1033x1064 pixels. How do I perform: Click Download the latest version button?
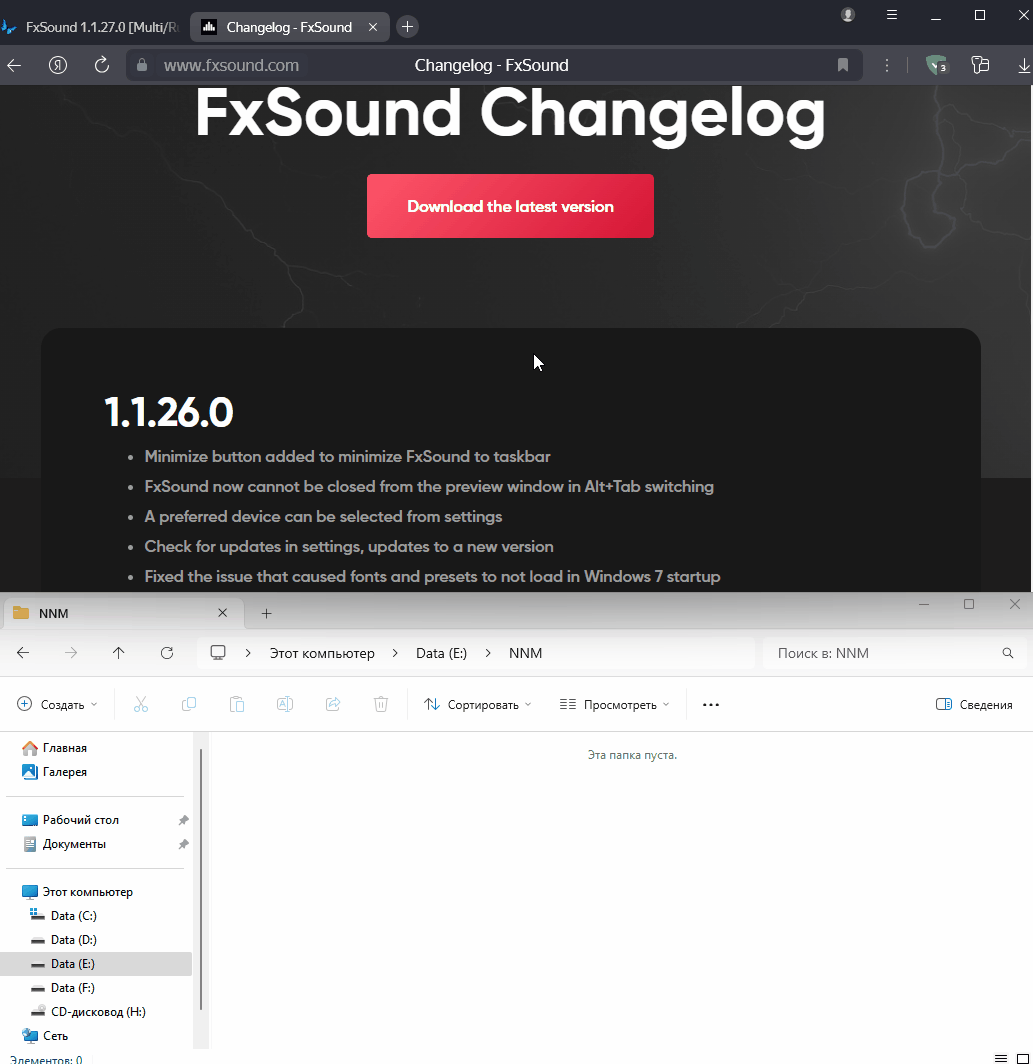click(x=510, y=206)
